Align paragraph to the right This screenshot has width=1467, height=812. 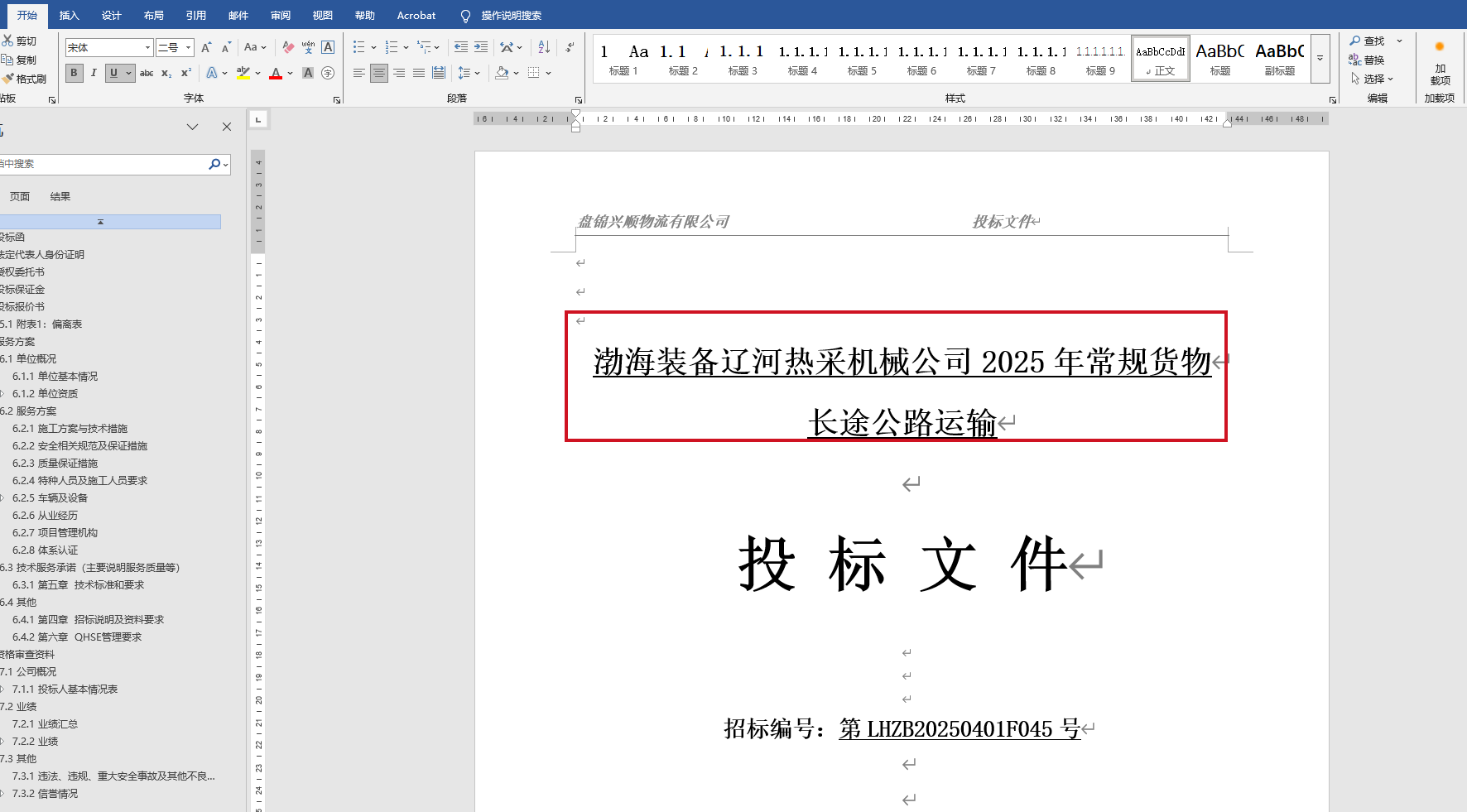pos(399,73)
